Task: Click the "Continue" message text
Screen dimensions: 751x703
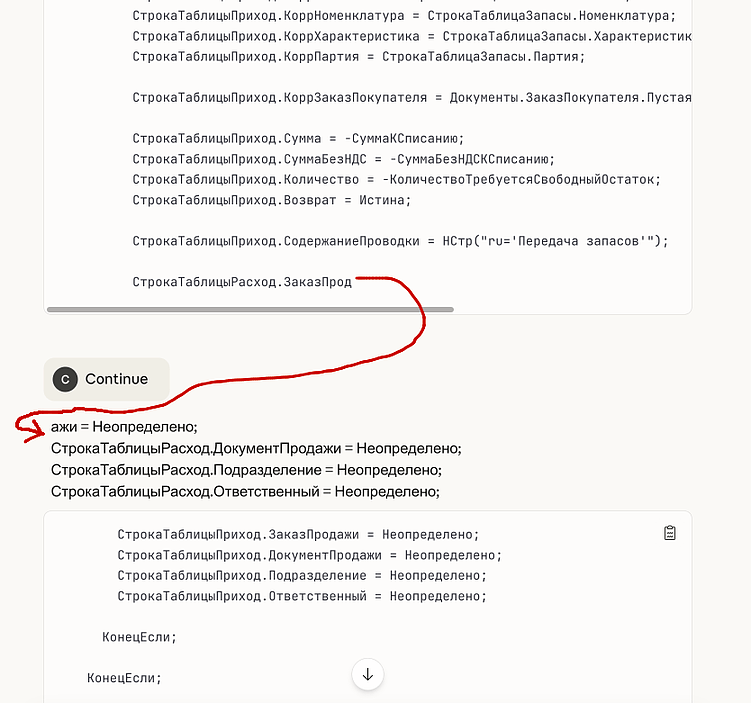Action: (x=116, y=379)
